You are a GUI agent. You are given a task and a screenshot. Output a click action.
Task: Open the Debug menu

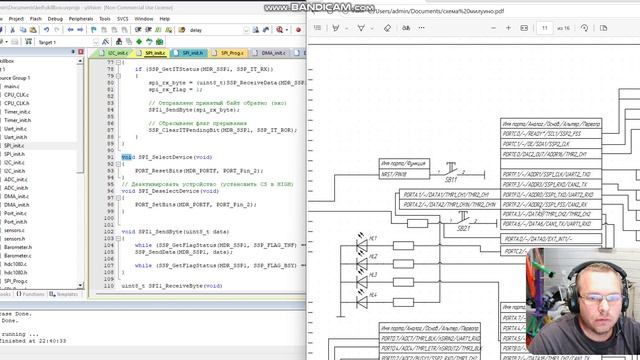point(55,19)
